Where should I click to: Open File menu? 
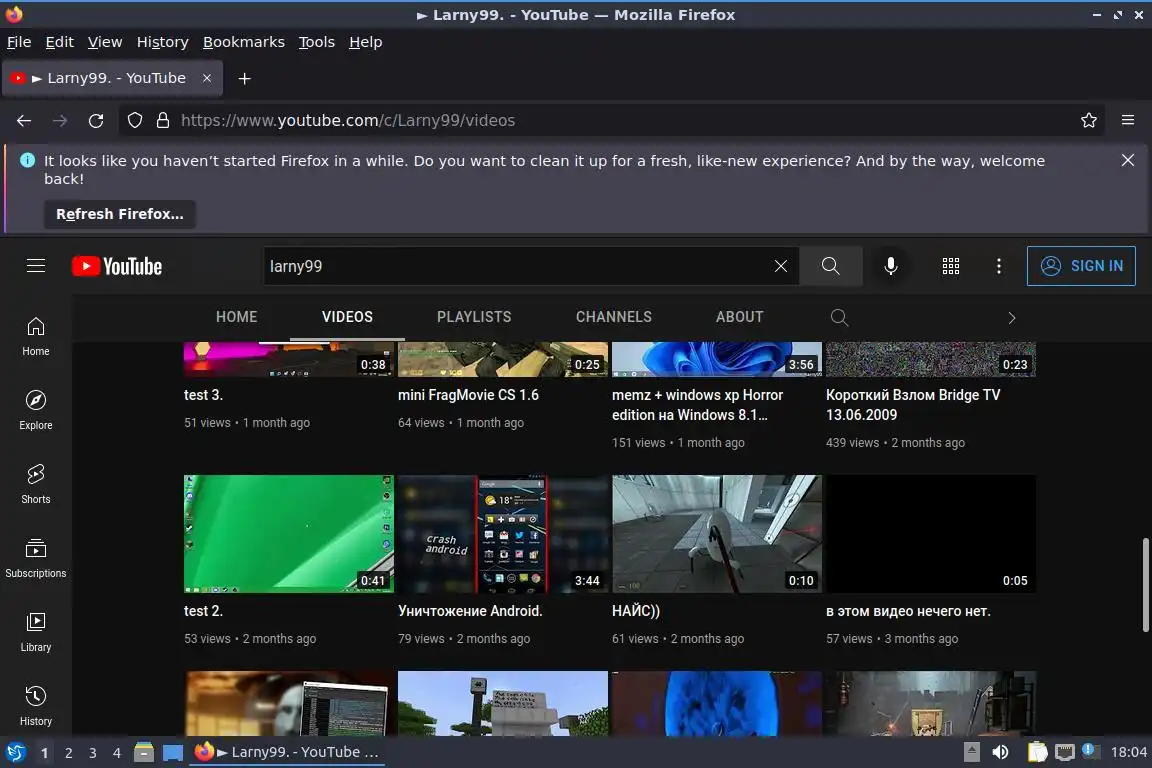click(19, 42)
